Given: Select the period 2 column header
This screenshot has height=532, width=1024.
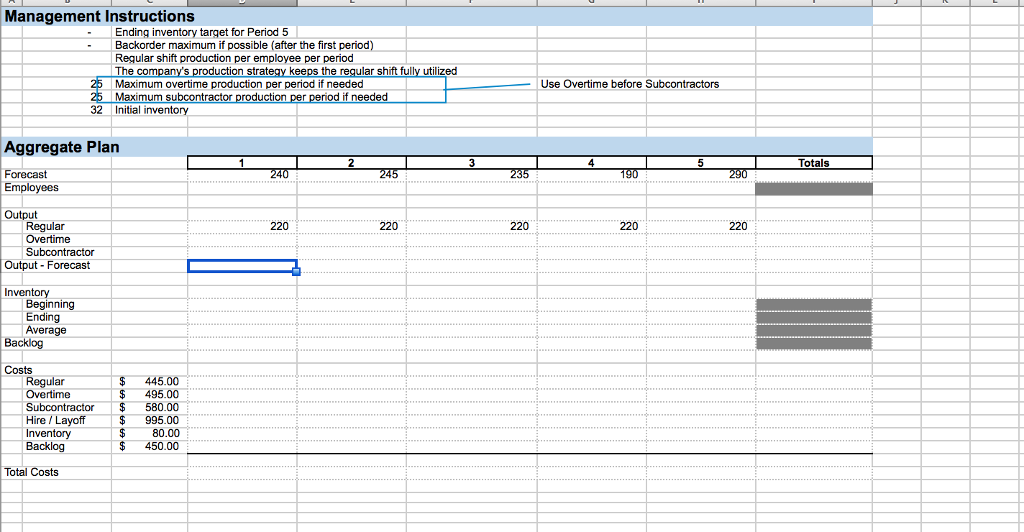Looking at the screenshot, I should tap(351, 163).
